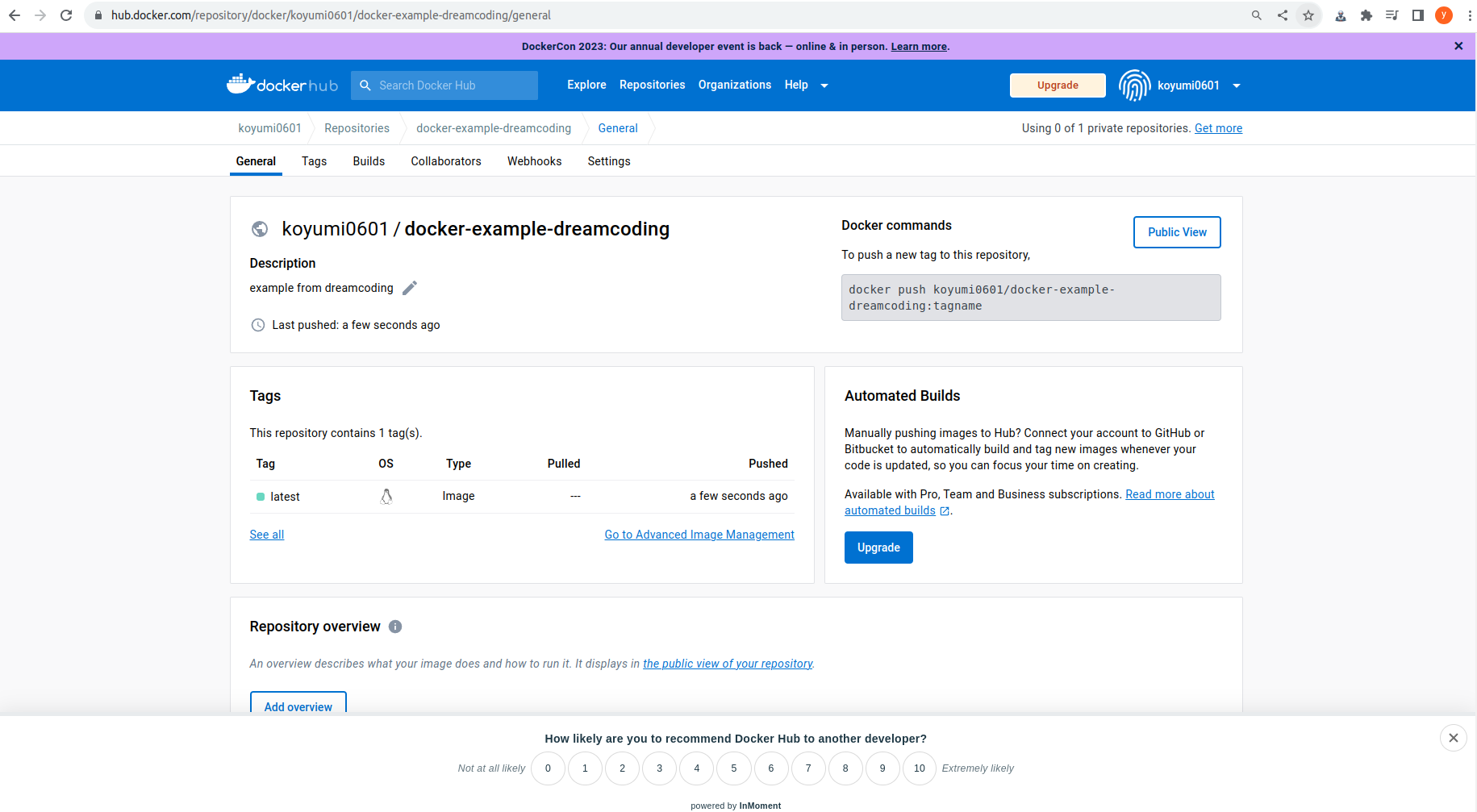The width and height of the screenshot is (1477, 812).
Task: Open the repository Settings tab
Action: tap(609, 161)
